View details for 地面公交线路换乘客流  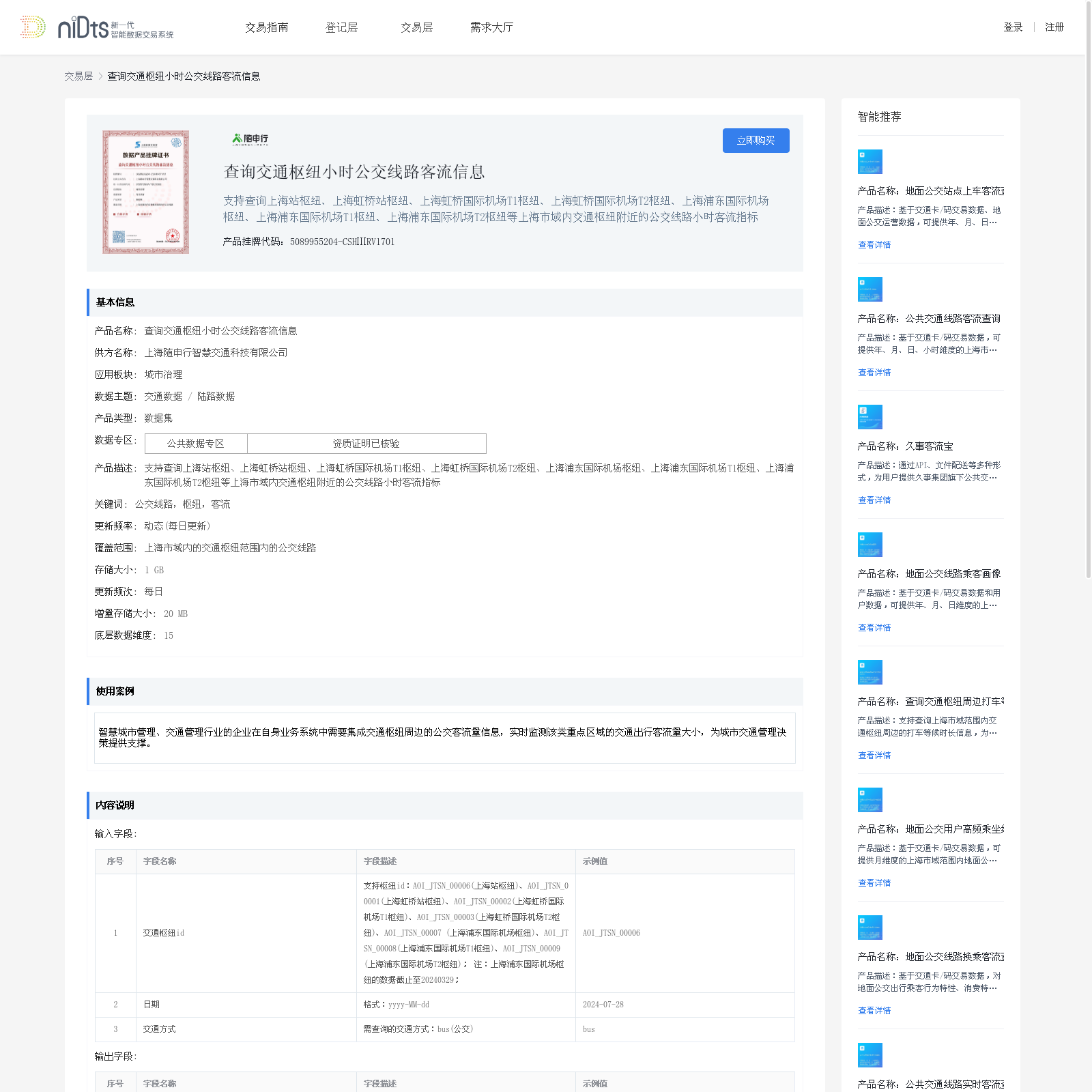tap(874, 1011)
